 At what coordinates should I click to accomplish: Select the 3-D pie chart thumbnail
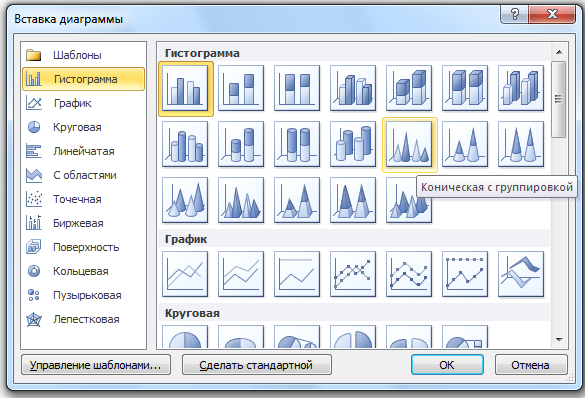click(241, 337)
